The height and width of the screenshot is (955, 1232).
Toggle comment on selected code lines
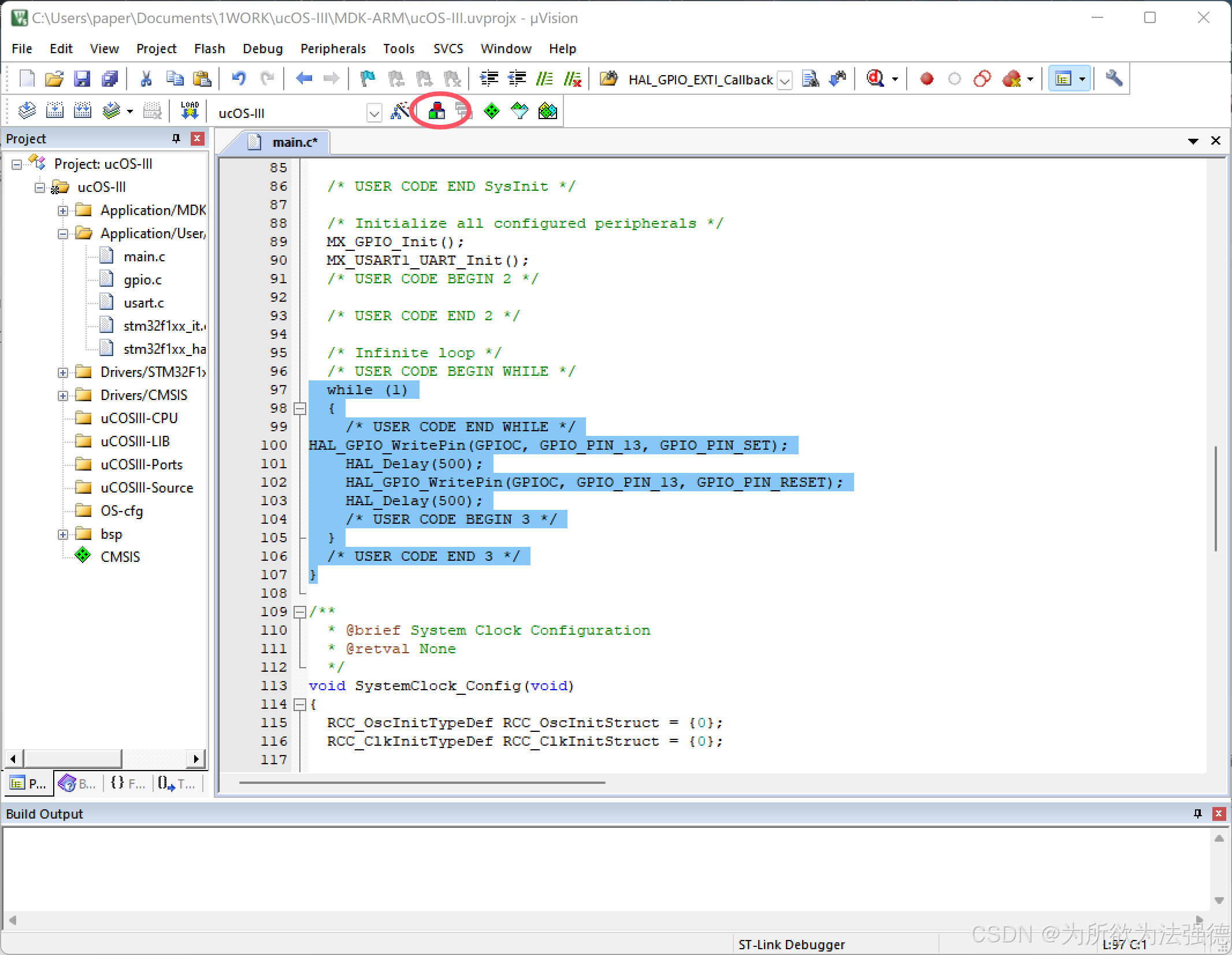pos(544,79)
